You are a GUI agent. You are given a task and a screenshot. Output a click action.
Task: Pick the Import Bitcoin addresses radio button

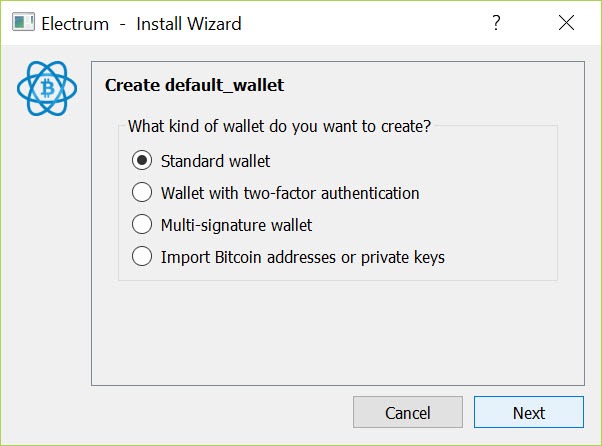click(x=142, y=256)
